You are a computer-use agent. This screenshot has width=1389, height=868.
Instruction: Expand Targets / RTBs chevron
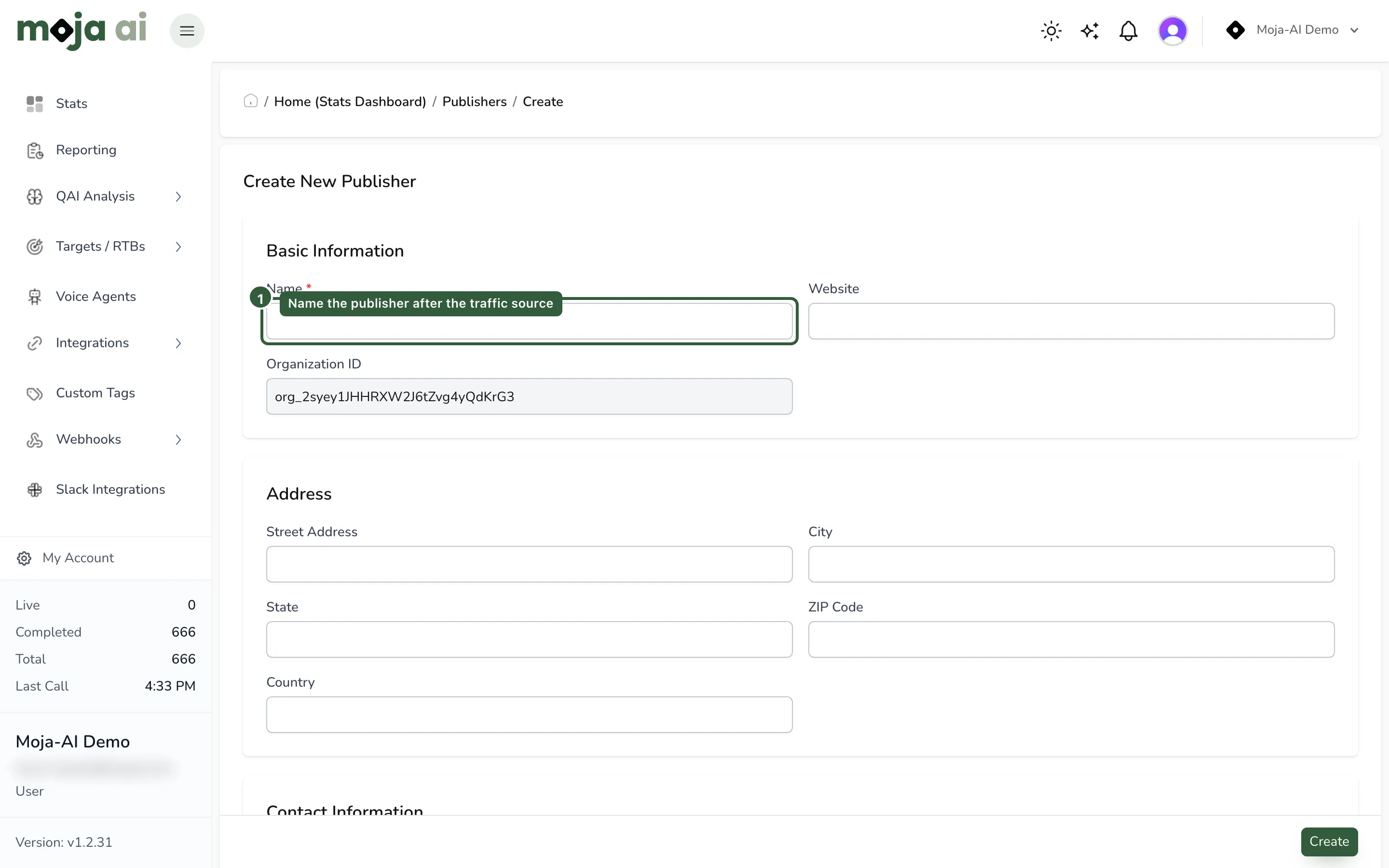coord(178,246)
